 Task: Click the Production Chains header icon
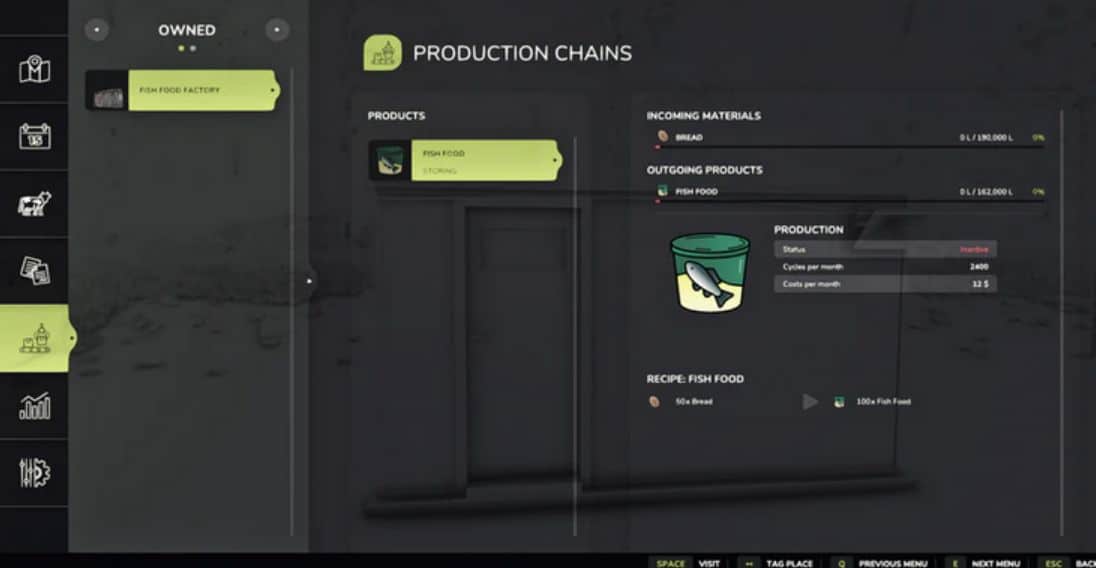pyautogui.click(x=382, y=52)
